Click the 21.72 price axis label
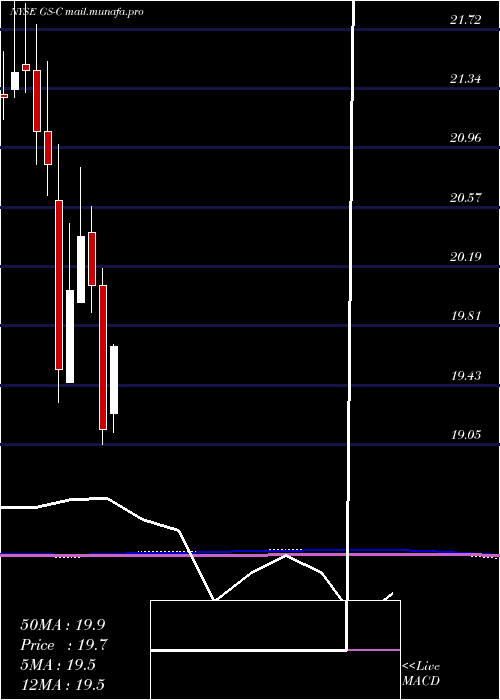This screenshot has width=500, height=700. pyautogui.click(x=466, y=20)
